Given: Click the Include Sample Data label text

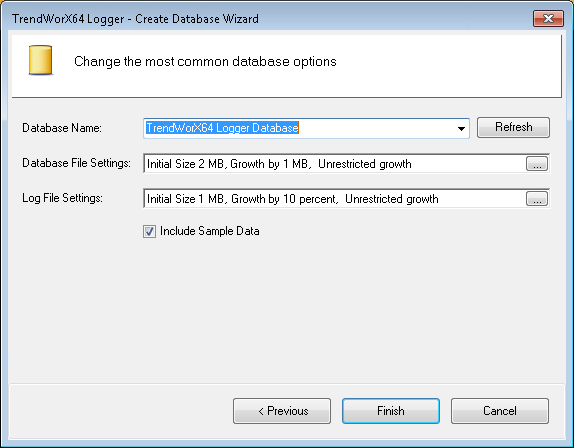Looking at the screenshot, I should click(x=210, y=231).
